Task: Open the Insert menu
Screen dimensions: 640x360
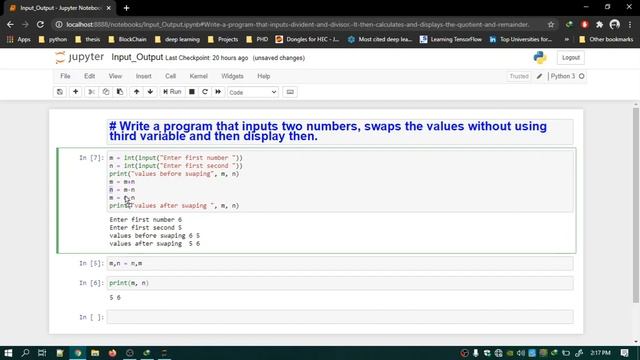Action: (143, 76)
